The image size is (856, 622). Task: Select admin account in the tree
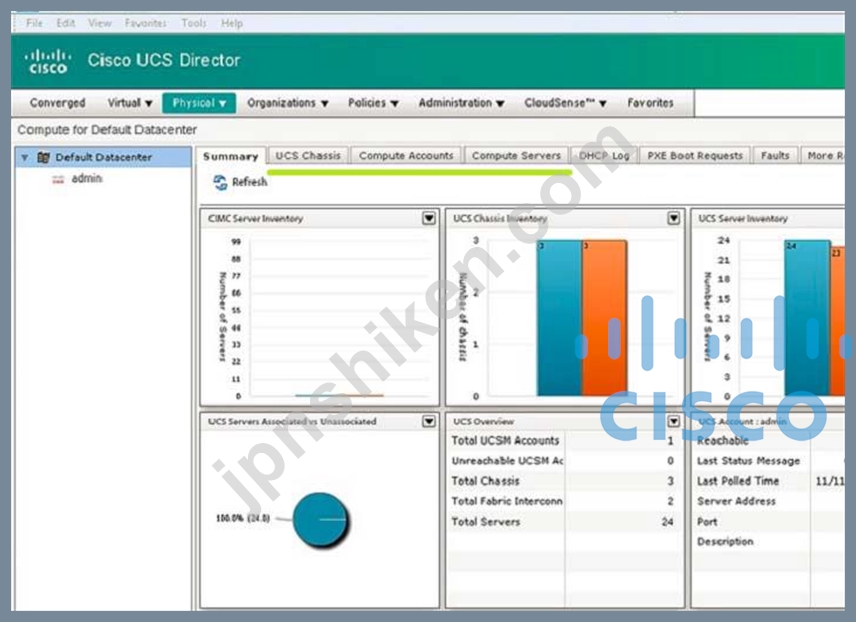86,179
